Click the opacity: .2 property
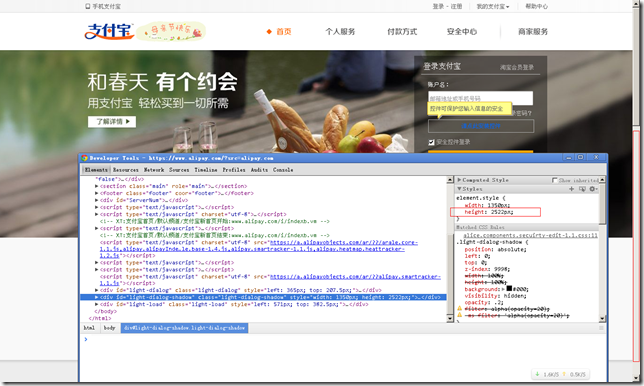 (x=484, y=302)
